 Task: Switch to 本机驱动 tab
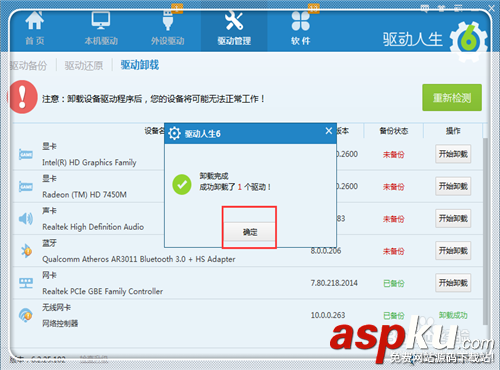[x=101, y=29]
